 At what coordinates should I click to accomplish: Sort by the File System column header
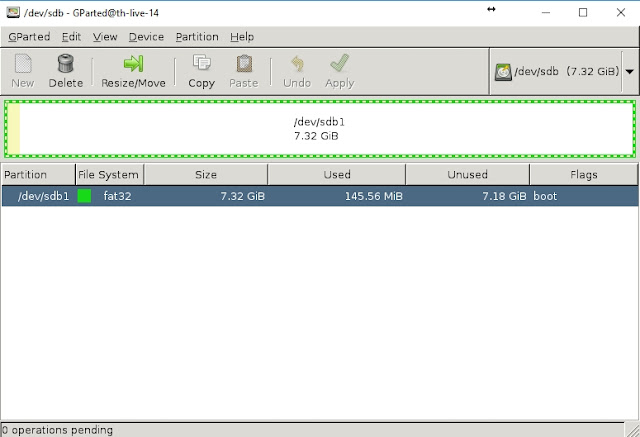point(110,175)
